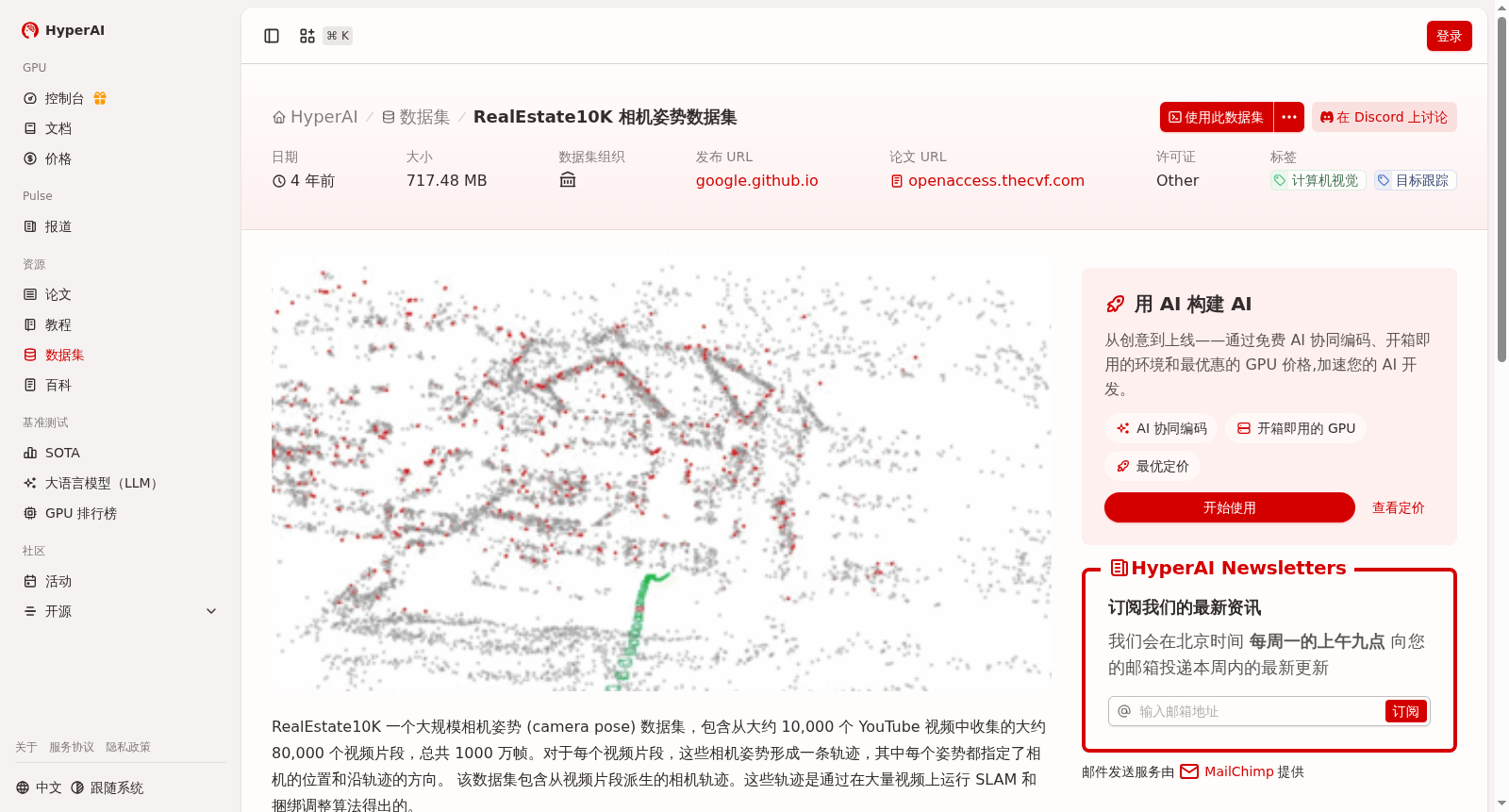Click 关于 footer link
1509x812 pixels.
26,747
